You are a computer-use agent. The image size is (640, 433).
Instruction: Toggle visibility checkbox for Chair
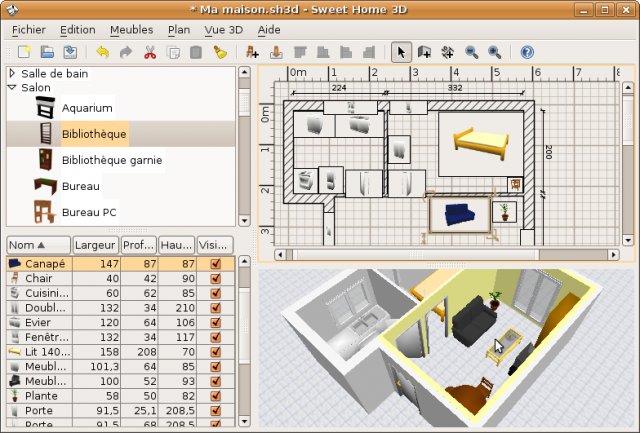point(216,278)
